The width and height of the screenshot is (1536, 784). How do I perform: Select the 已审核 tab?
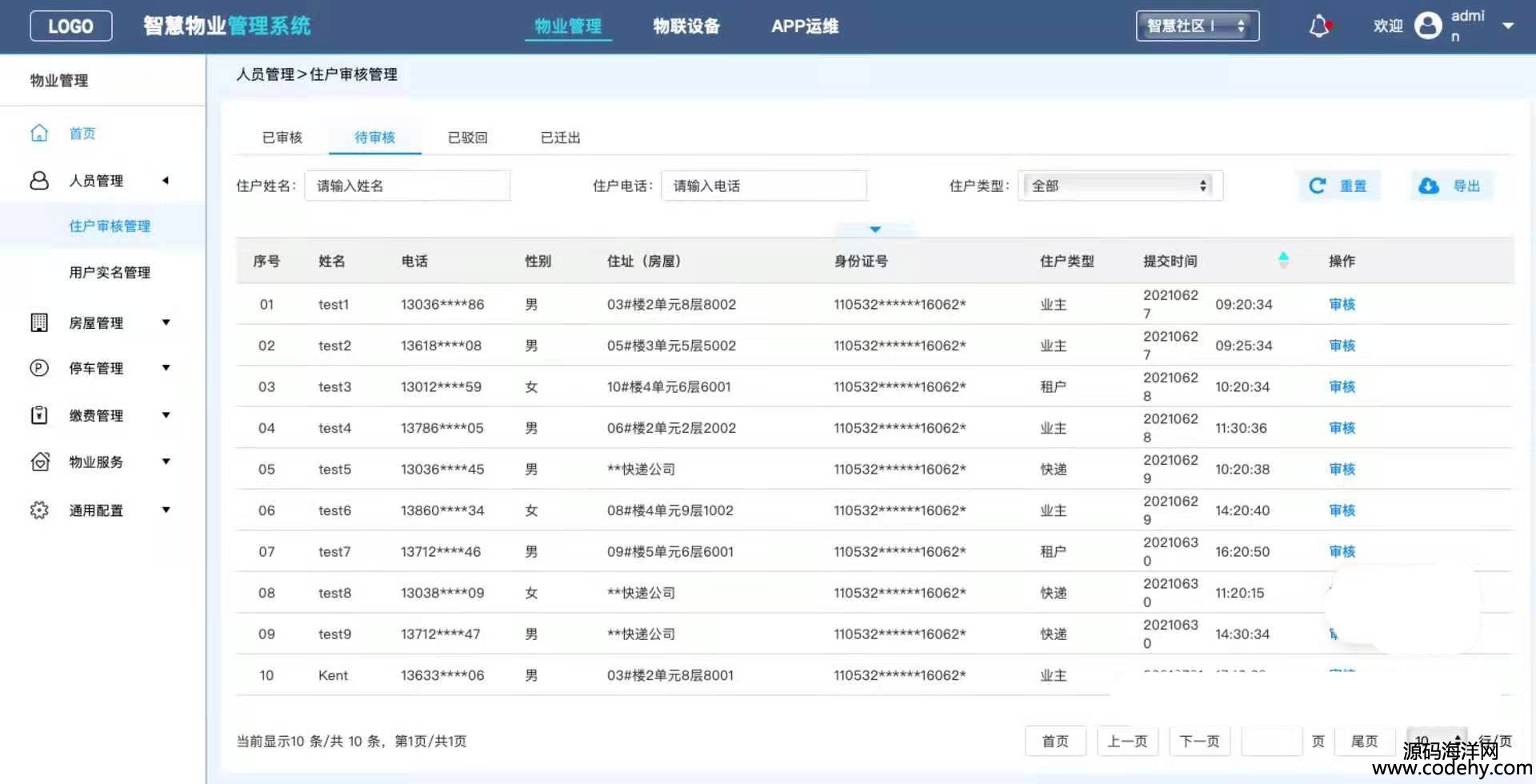(282, 138)
